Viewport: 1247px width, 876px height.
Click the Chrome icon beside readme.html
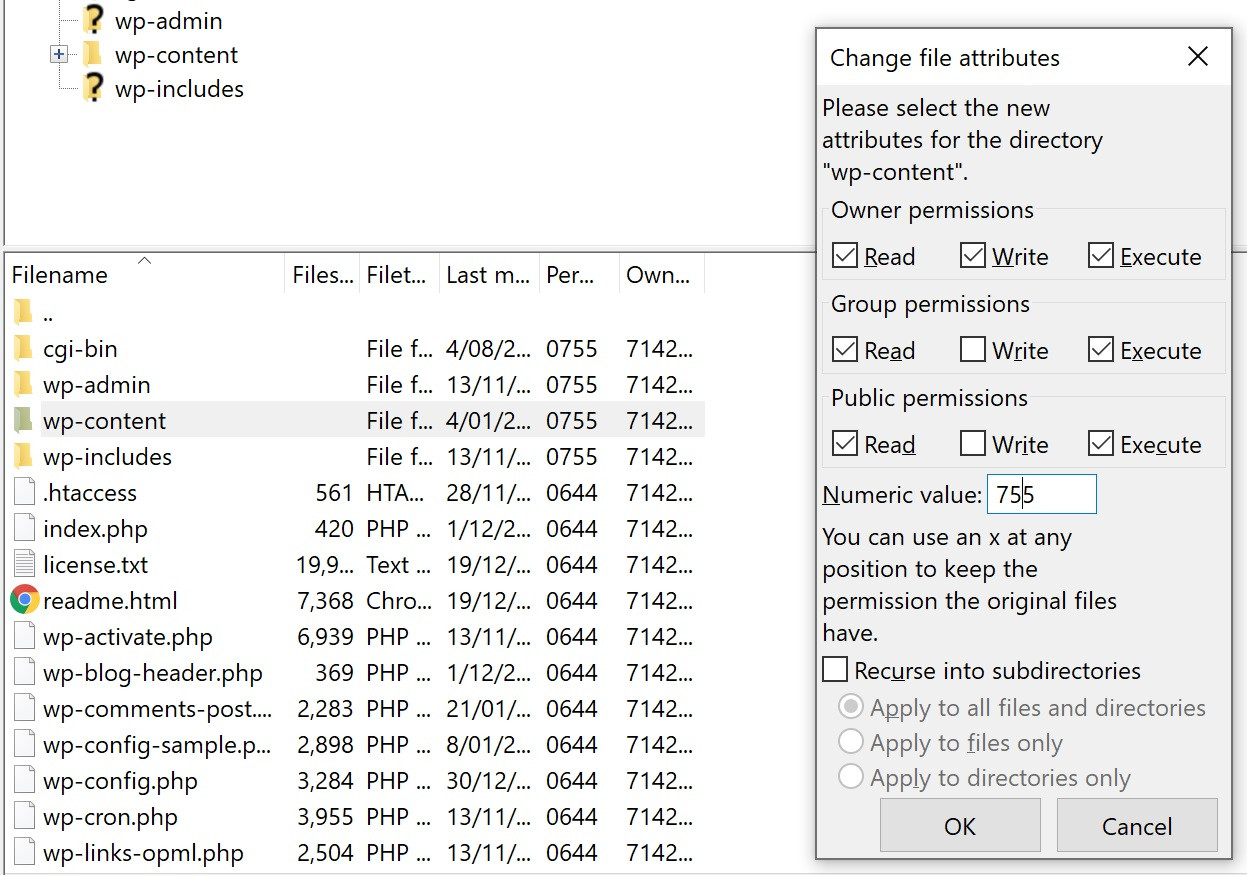[25, 601]
